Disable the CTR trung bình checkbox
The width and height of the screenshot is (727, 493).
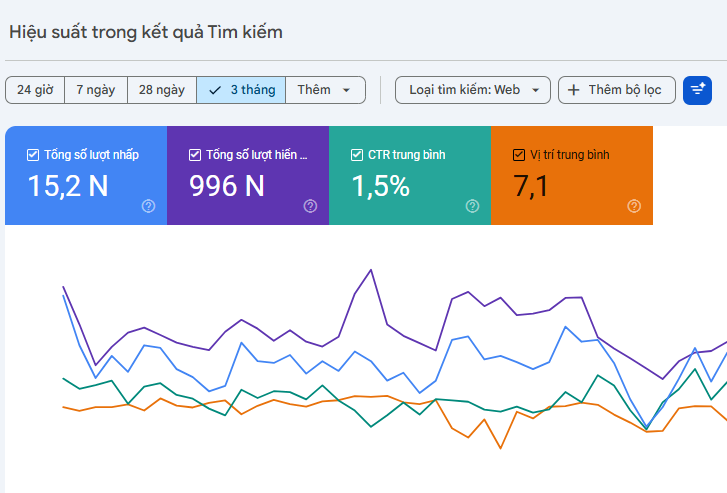[357, 155]
